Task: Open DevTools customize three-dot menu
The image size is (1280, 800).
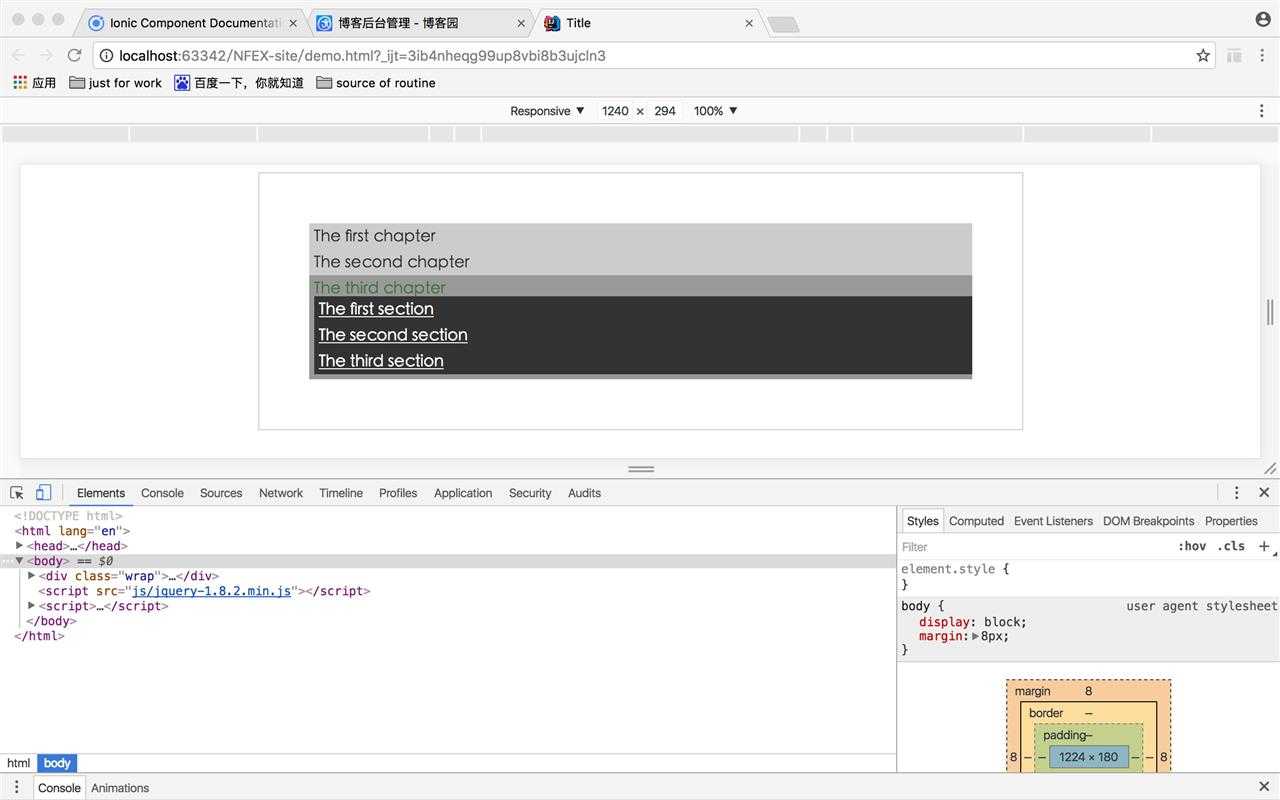Action: coord(1236,492)
